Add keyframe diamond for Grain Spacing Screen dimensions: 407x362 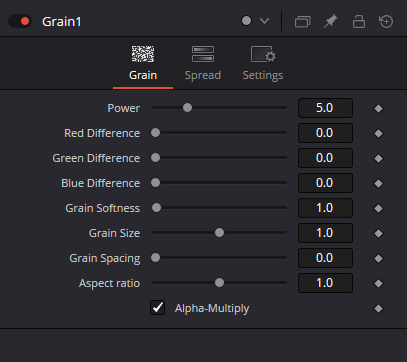pyautogui.click(x=378, y=258)
